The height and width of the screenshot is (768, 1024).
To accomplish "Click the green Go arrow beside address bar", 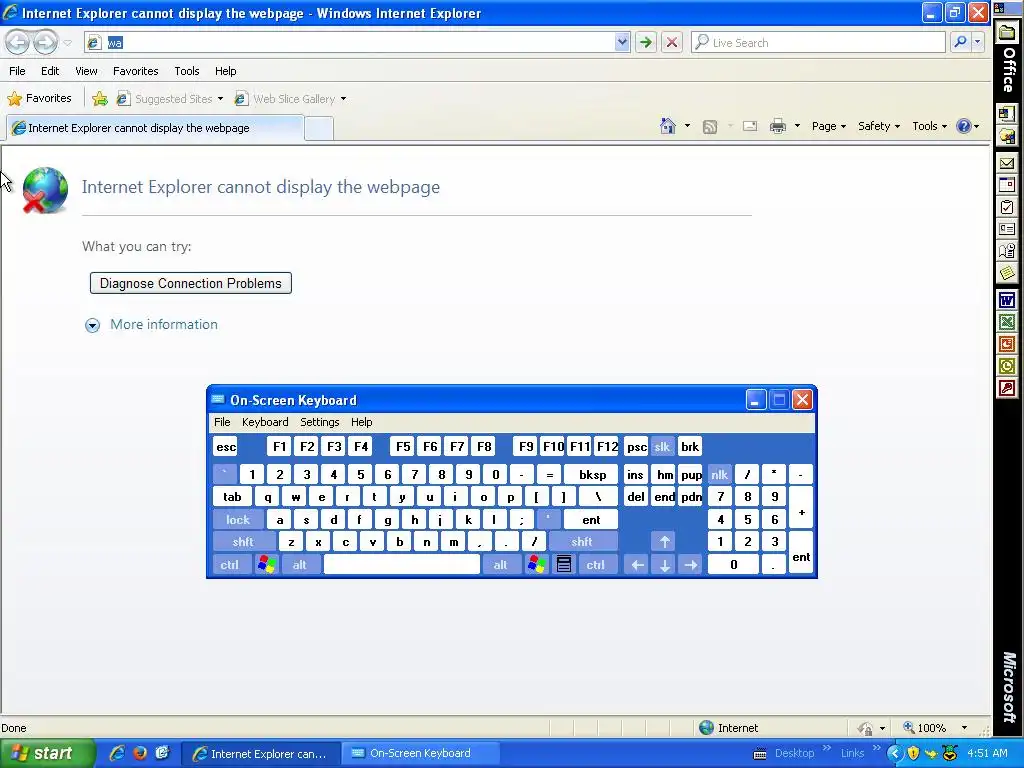I will (x=646, y=42).
